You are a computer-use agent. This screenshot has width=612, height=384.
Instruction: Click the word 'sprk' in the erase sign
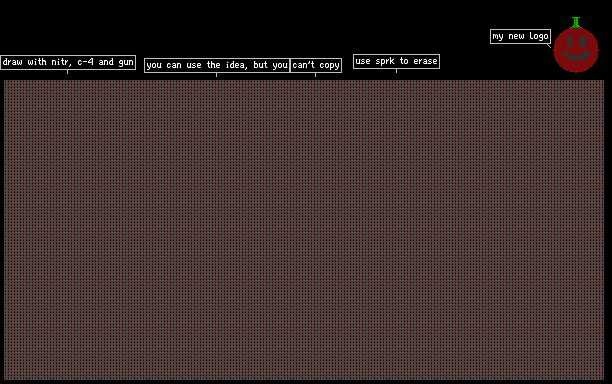click(x=384, y=62)
